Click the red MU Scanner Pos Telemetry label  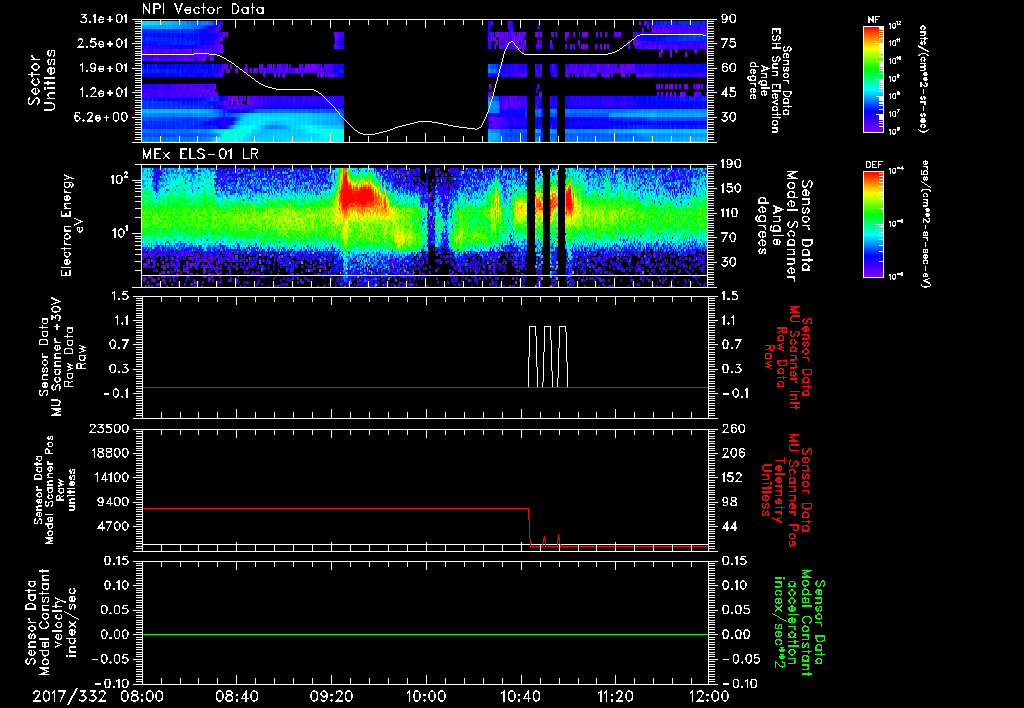(786, 489)
